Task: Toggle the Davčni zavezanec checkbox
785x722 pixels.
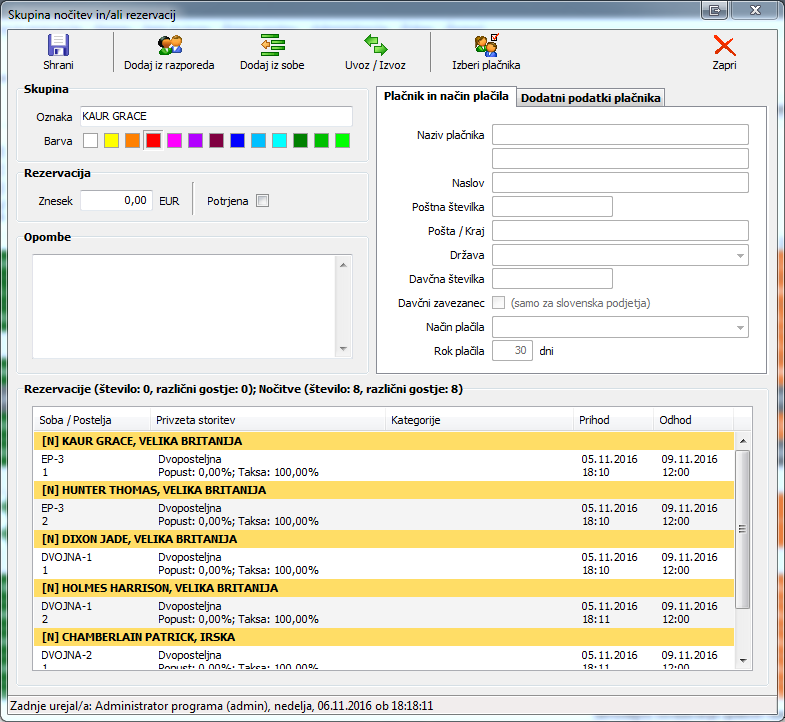Action: 499,303
